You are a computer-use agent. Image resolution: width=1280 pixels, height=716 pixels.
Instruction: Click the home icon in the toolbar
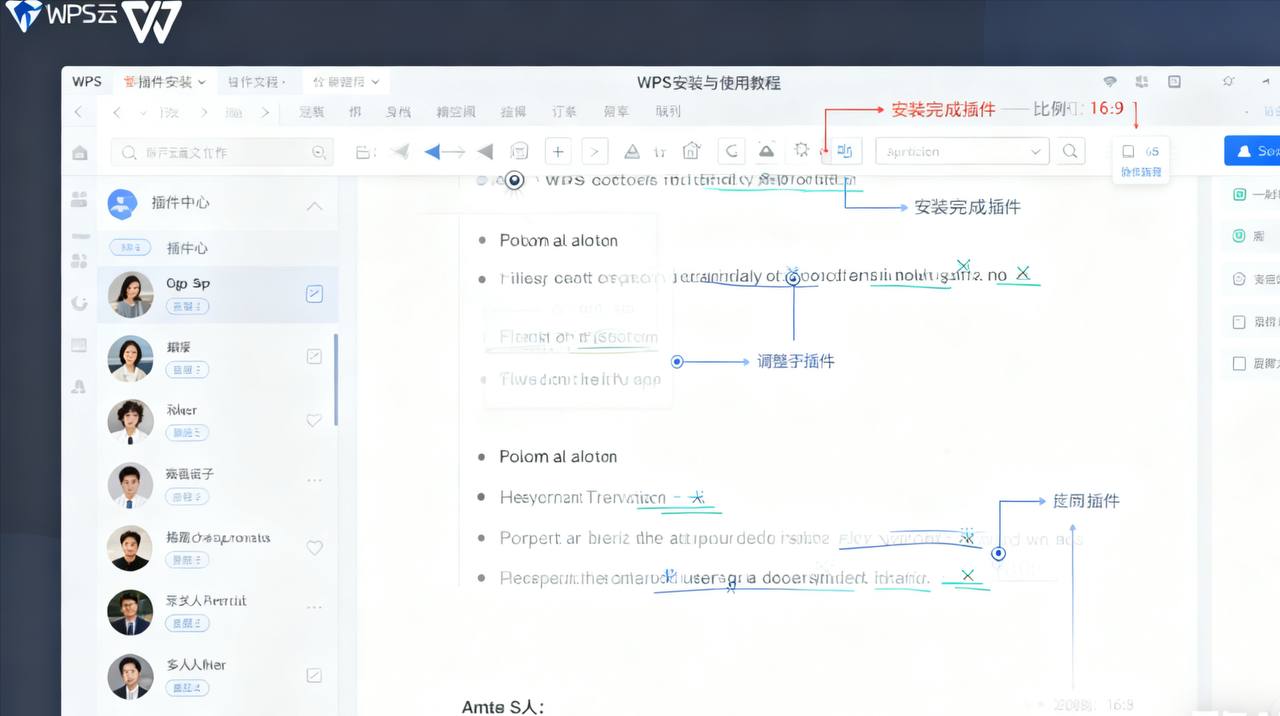(691, 150)
